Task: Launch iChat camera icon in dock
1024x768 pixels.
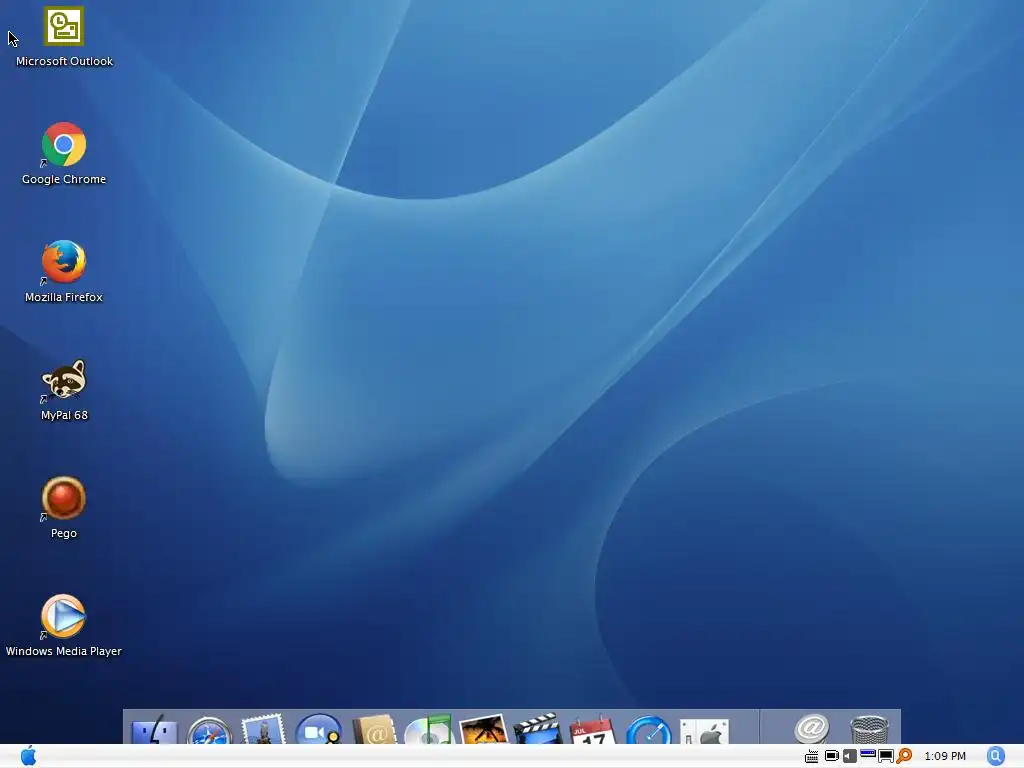Action: [x=319, y=729]
